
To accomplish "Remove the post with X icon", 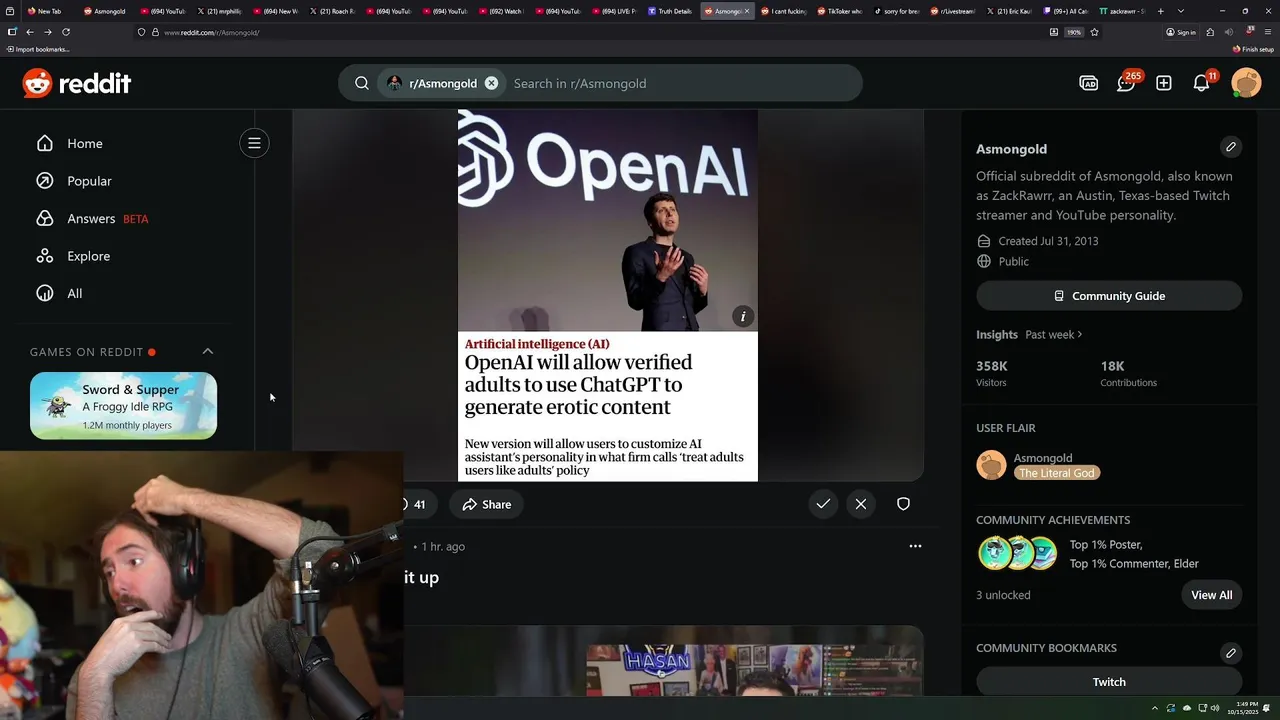I will 861,504.
